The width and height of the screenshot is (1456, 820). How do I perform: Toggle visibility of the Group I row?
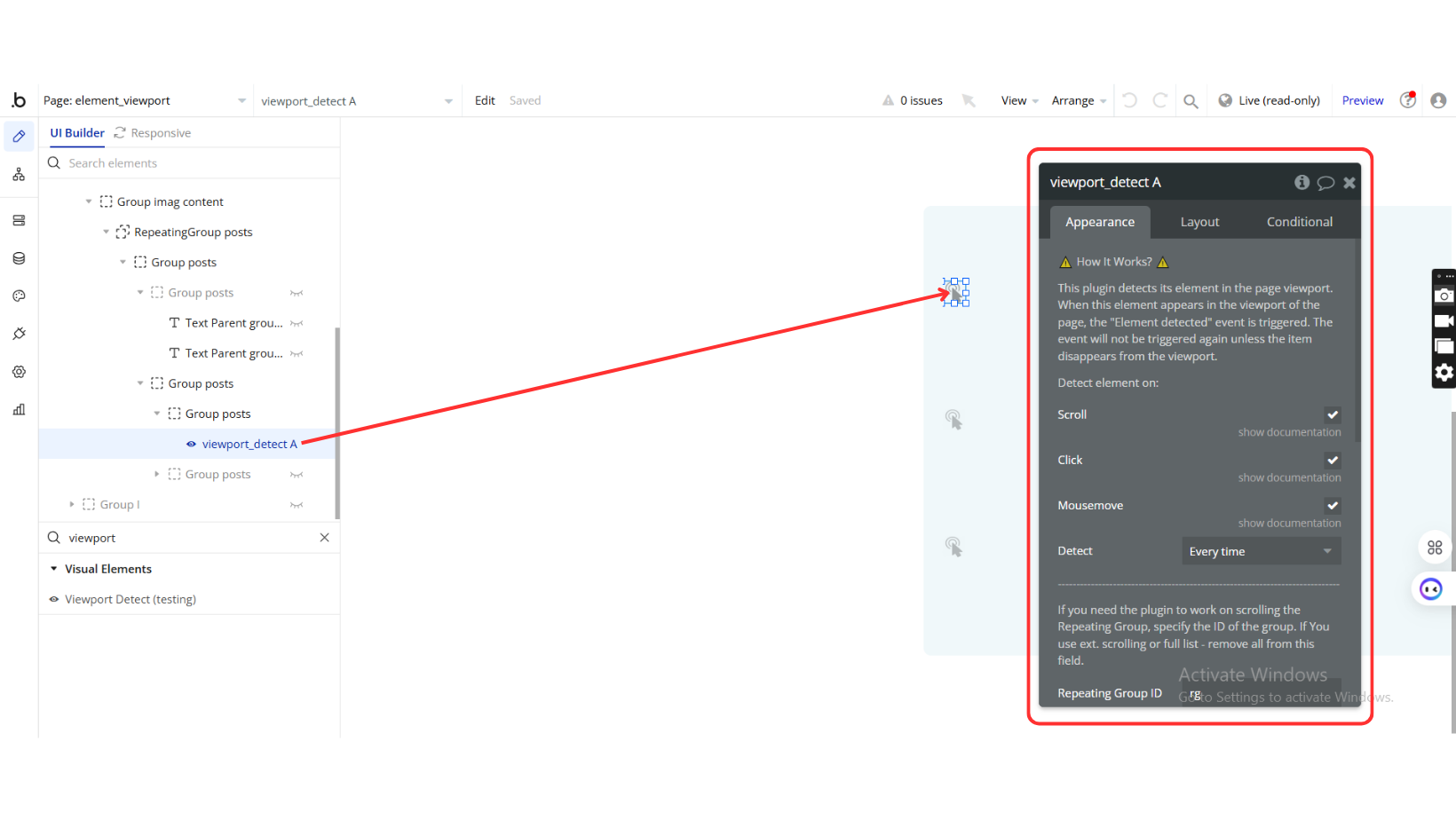point(297,505)
